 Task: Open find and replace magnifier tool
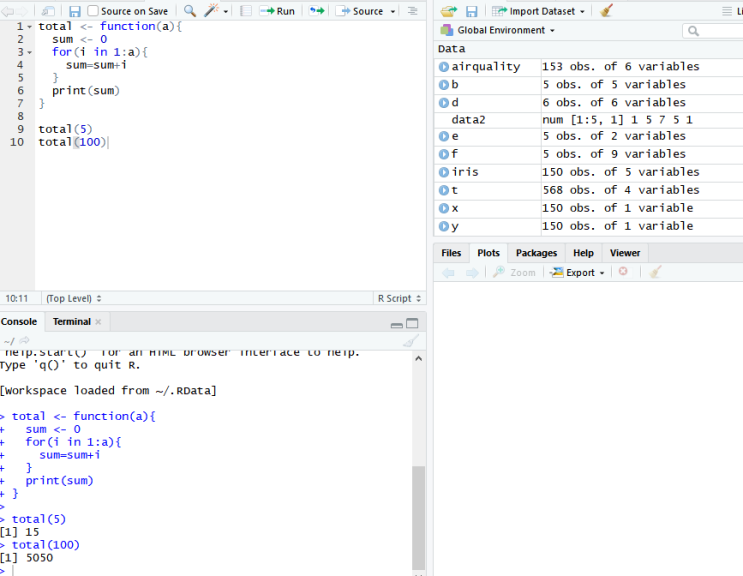[x=190, y=11]
